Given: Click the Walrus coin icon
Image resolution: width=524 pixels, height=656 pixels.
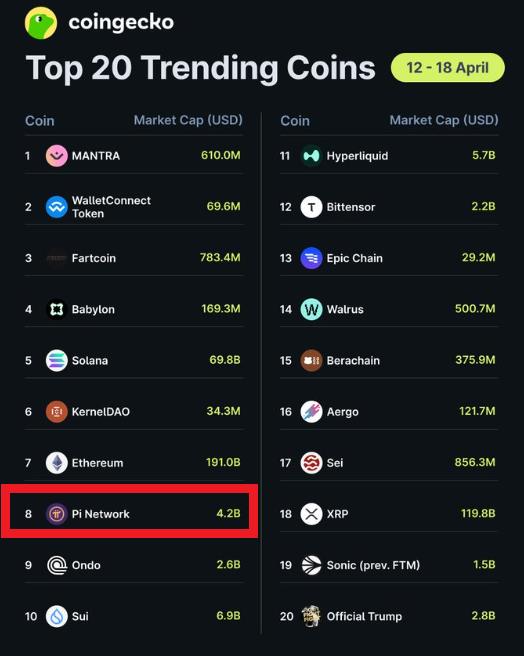Looking at the screenshot, I should (311, 309).
